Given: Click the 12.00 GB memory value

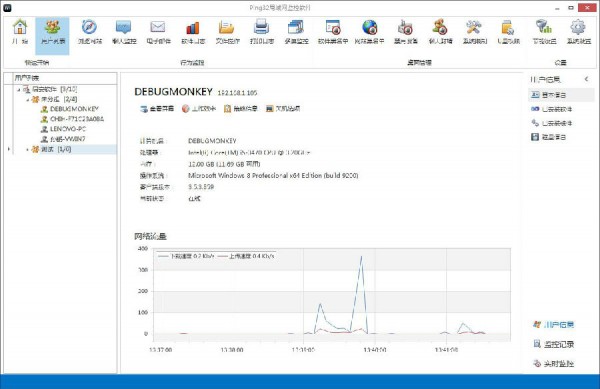Looking at the screenshot, I should pyautogui.click(x=224, y=164).
